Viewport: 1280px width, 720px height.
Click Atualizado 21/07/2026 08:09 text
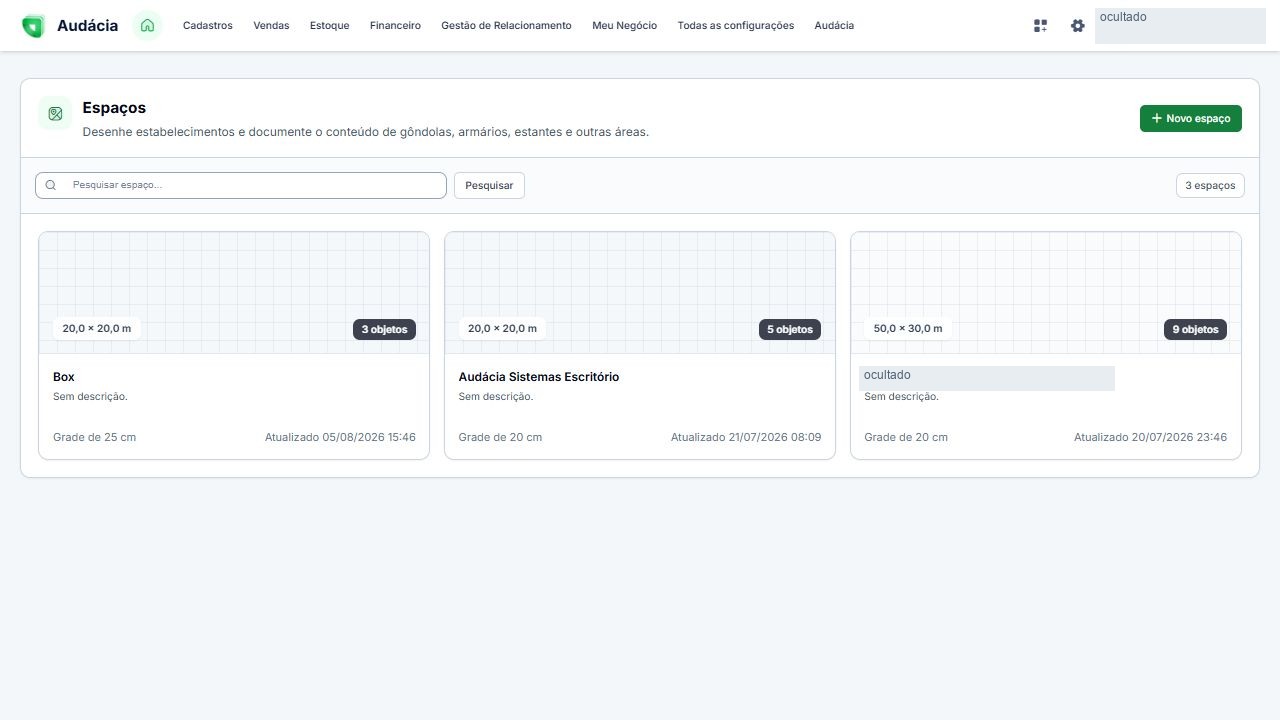point(746,437)
